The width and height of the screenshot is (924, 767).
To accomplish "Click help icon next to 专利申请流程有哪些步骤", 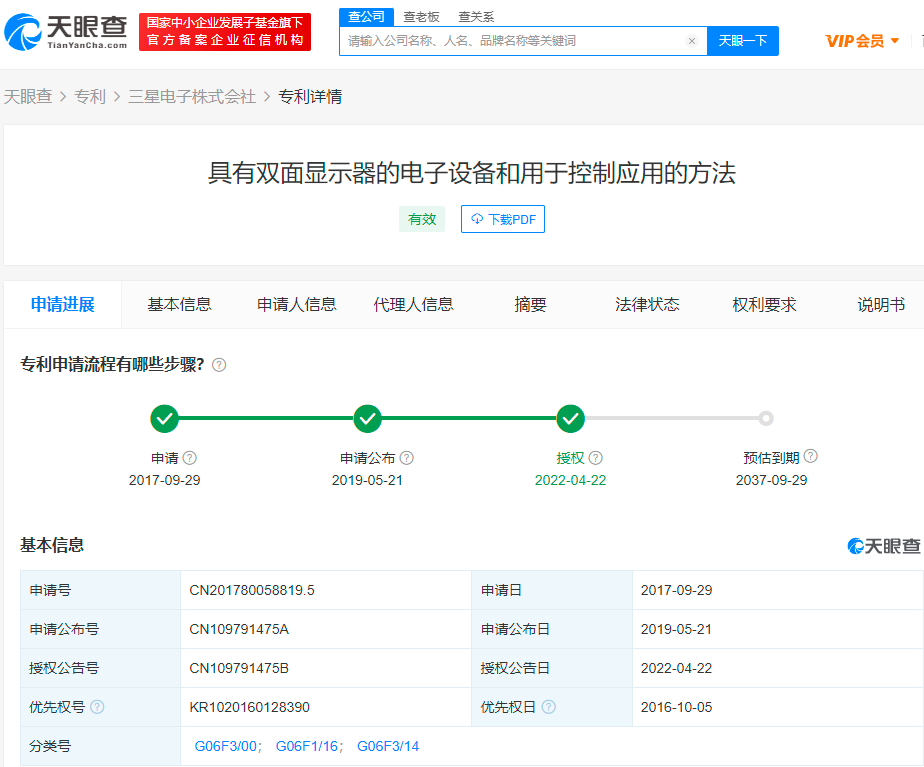I will 219,365.
